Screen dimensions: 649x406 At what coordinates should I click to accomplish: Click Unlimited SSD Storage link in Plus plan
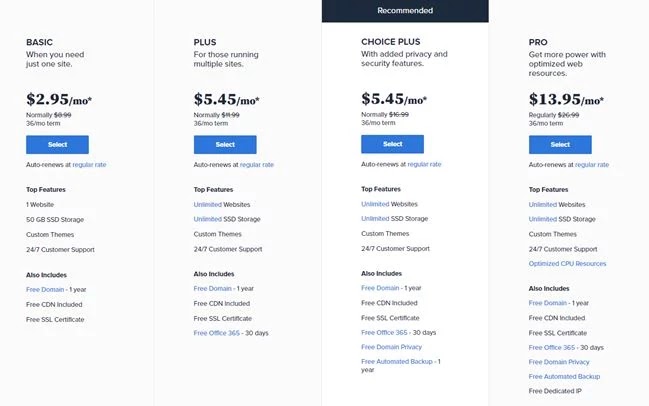point(207,219)
